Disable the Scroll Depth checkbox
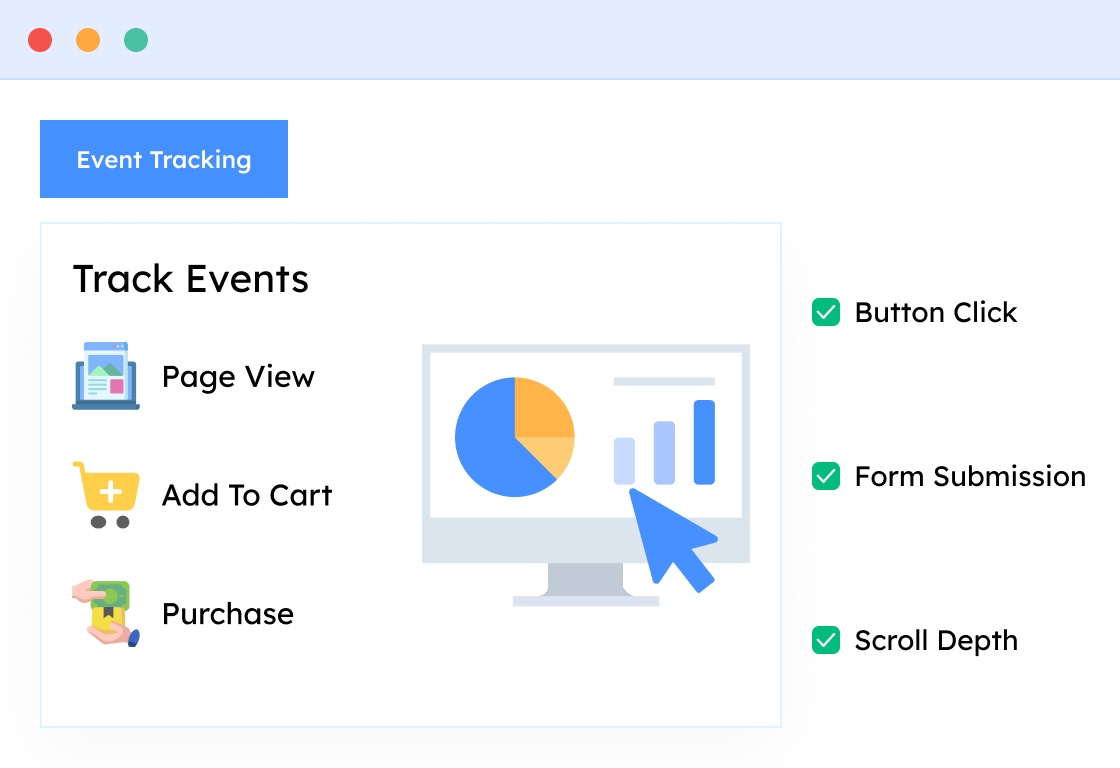 click(825, 641)
